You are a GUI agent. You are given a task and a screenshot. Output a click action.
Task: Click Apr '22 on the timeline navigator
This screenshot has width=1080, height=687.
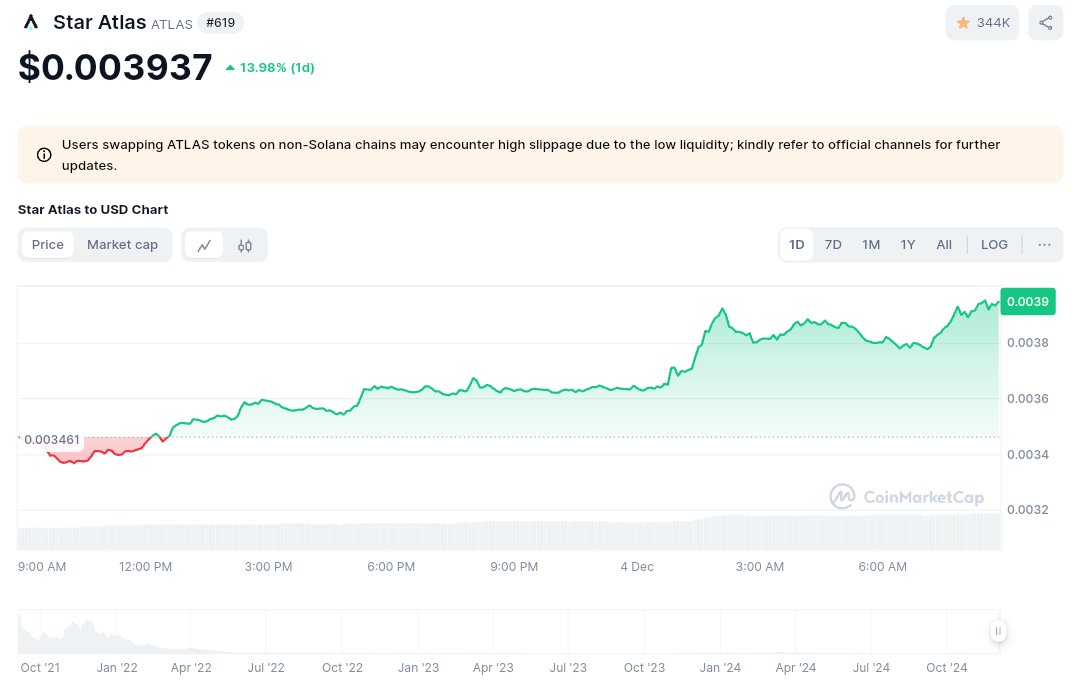tap(191, 668)
